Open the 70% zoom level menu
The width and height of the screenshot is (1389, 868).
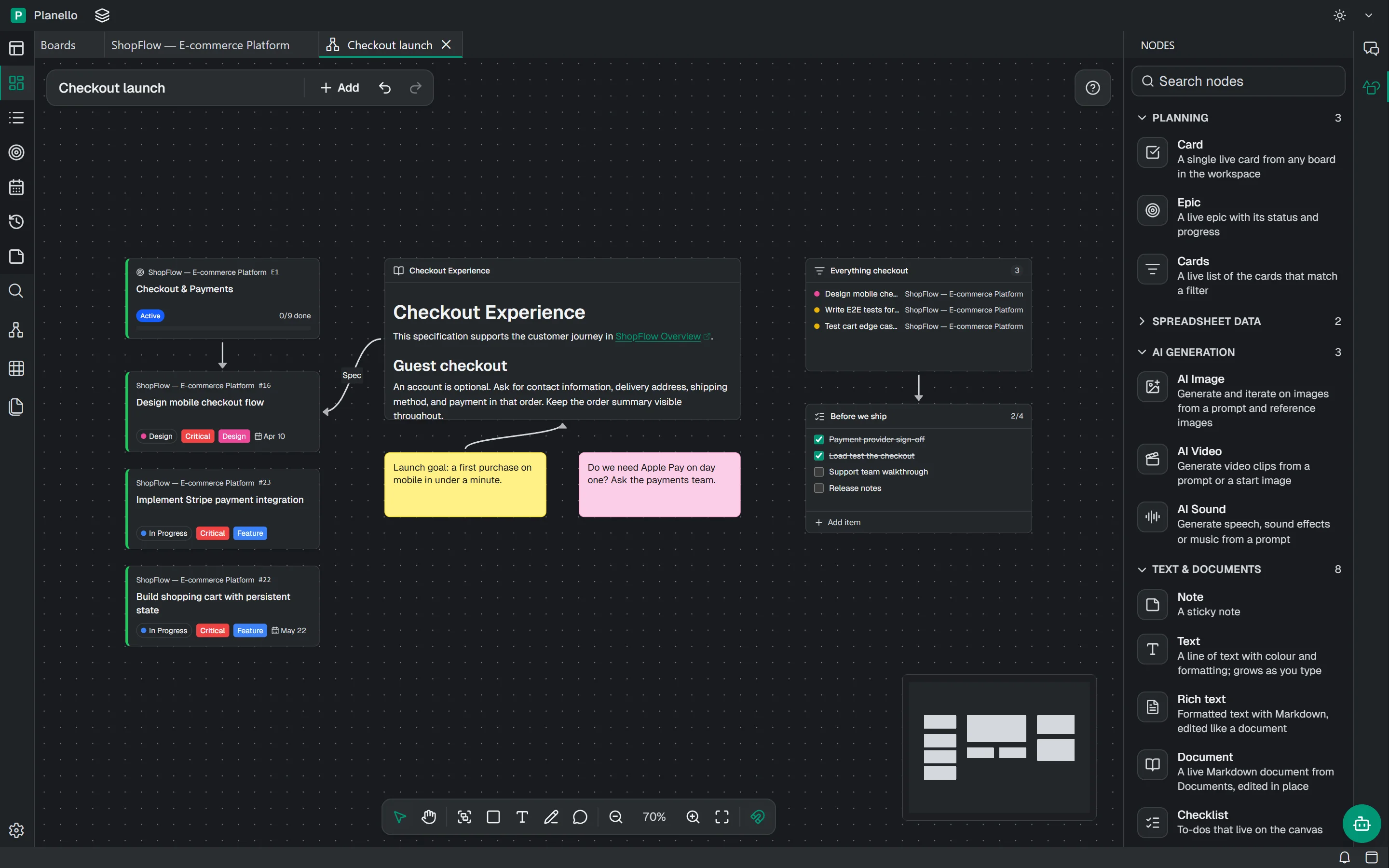(x=654, y=816)
